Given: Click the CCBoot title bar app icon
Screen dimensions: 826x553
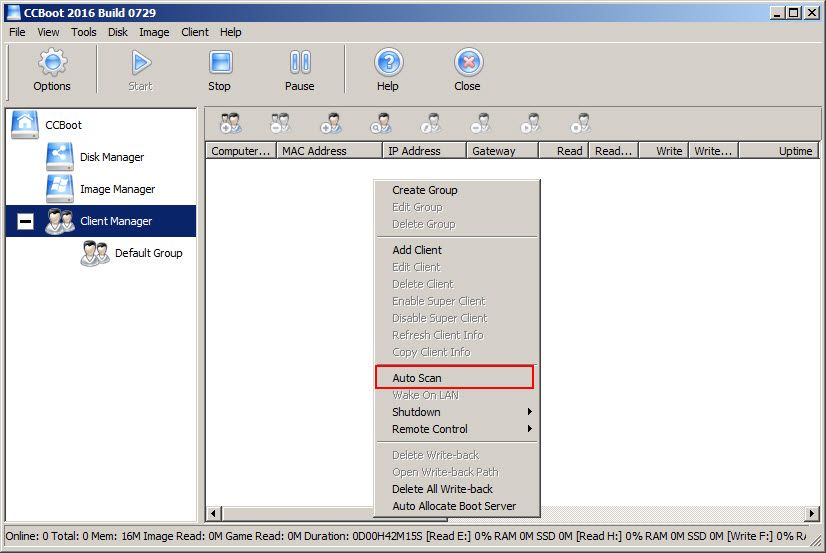Looking at the screenshot, I should click(x=13, y=13).
